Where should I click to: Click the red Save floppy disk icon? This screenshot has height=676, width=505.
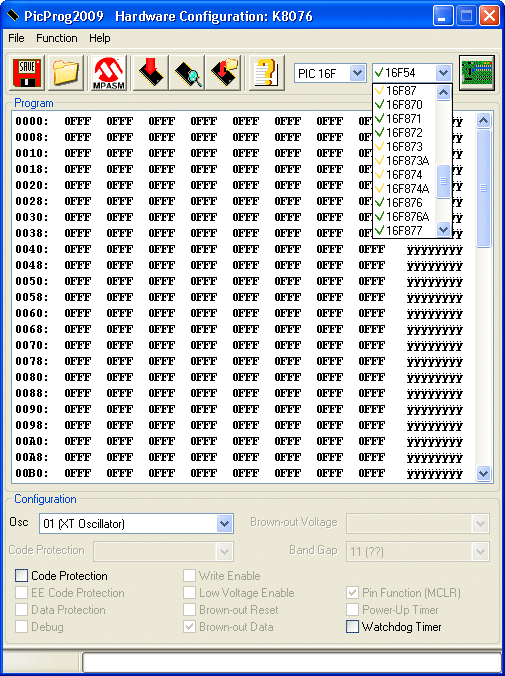(27, 73)
